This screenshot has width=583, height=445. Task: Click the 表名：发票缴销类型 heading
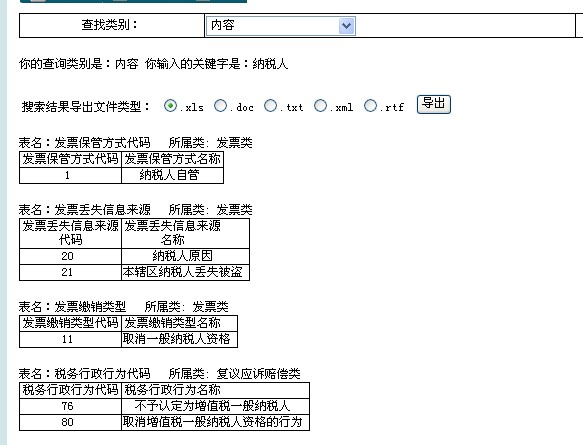(x=73, y=307)
